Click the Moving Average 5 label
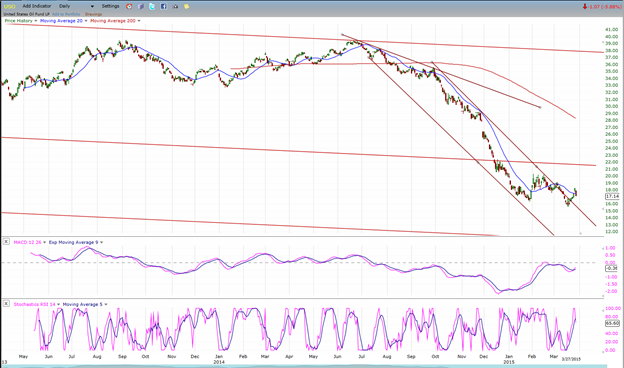The image size is (624, 368). click(x=82, y=304)
